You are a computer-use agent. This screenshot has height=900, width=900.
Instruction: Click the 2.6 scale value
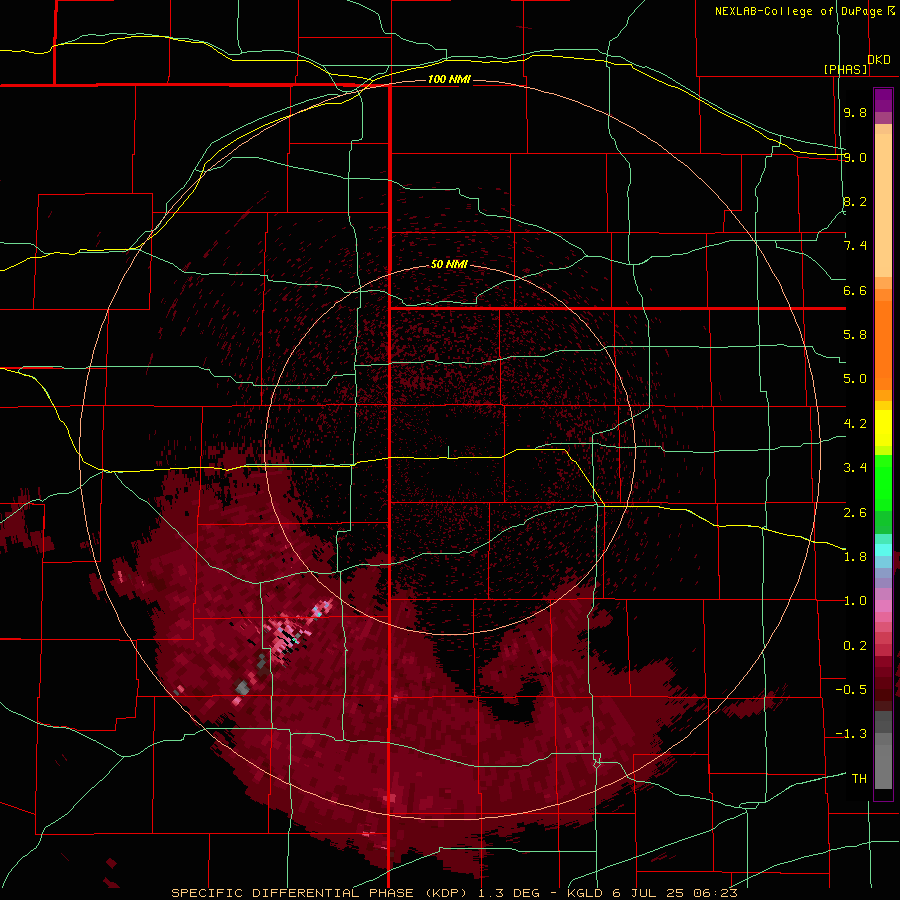pos(855,513)
